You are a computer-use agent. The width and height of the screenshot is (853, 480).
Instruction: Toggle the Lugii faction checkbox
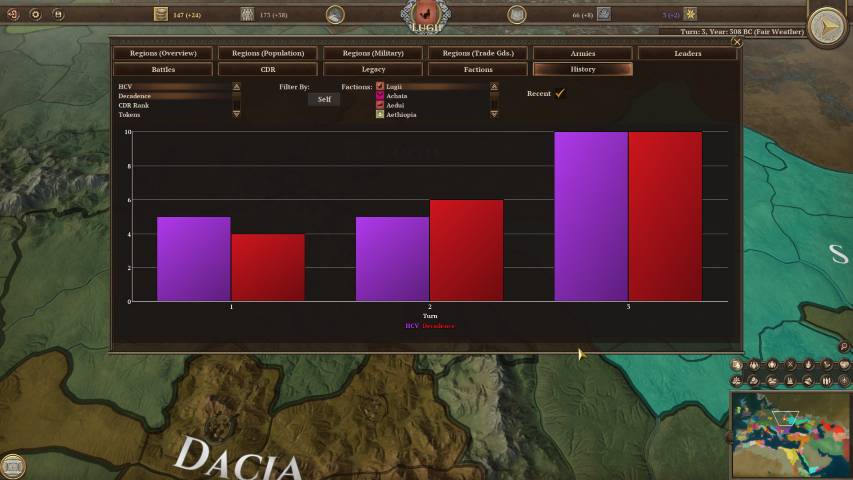point(380,87)
